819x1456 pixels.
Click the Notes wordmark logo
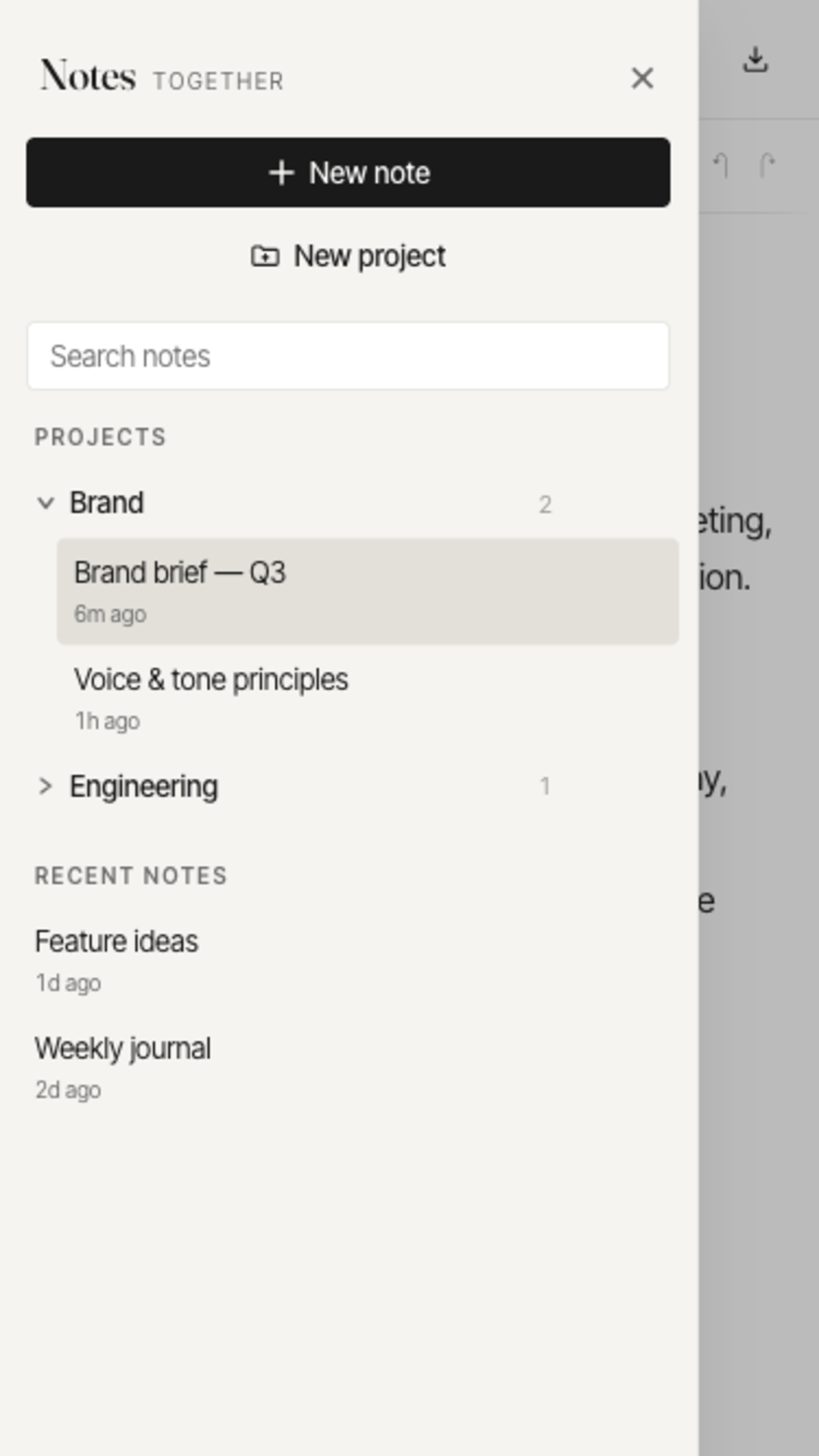(x=88, y=77)
